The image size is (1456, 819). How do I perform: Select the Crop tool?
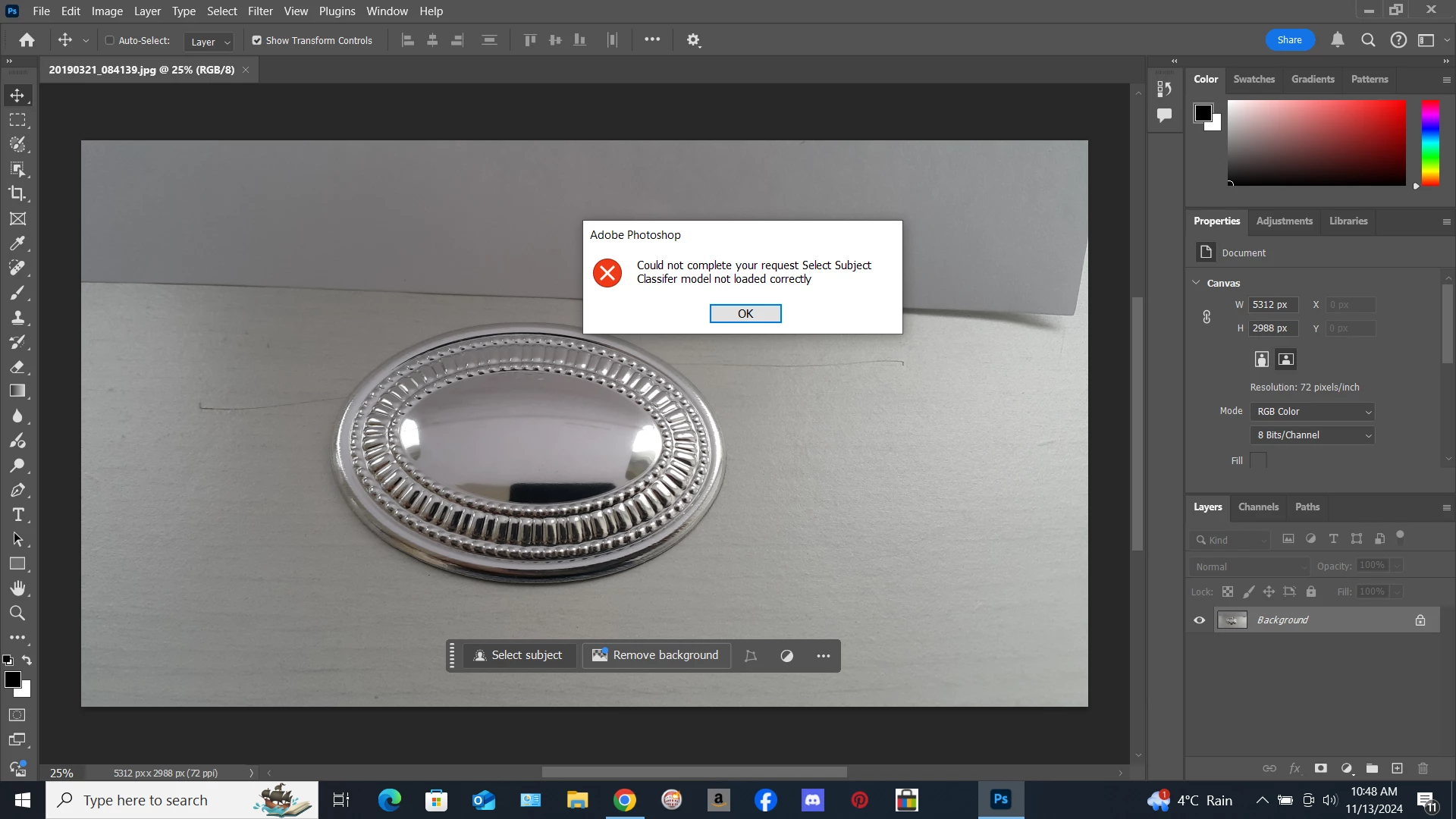[x=17, y=193]
